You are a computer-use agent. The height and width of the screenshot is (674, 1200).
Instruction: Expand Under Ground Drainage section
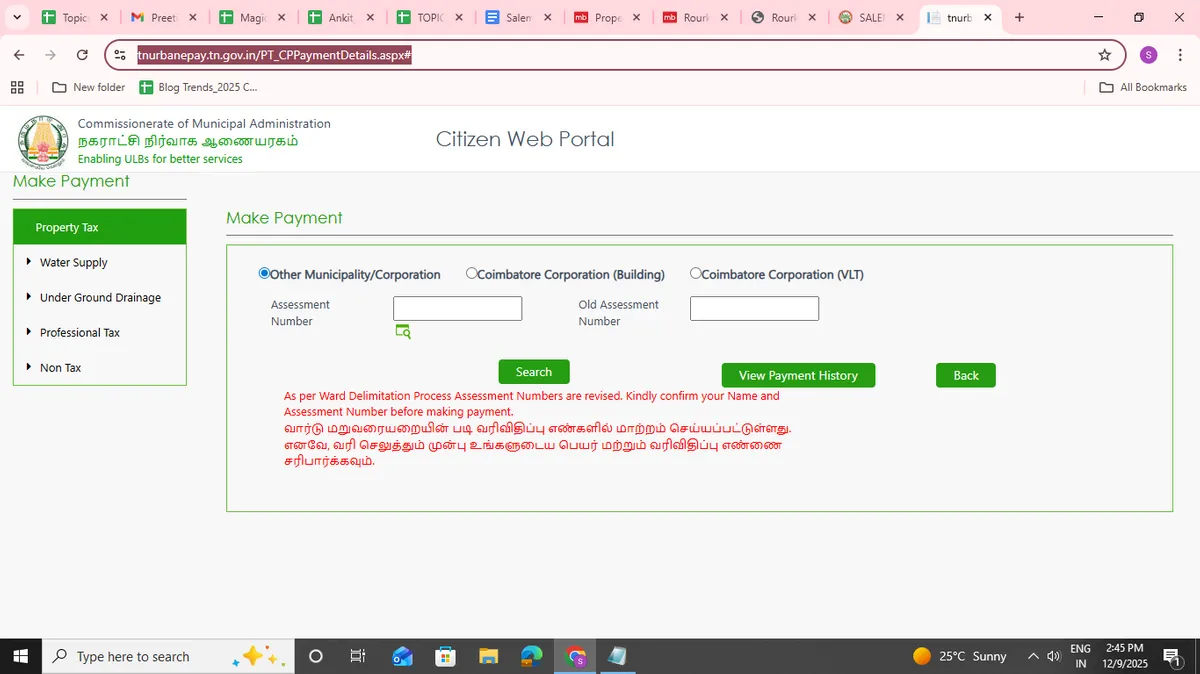(x=100, y=297)
